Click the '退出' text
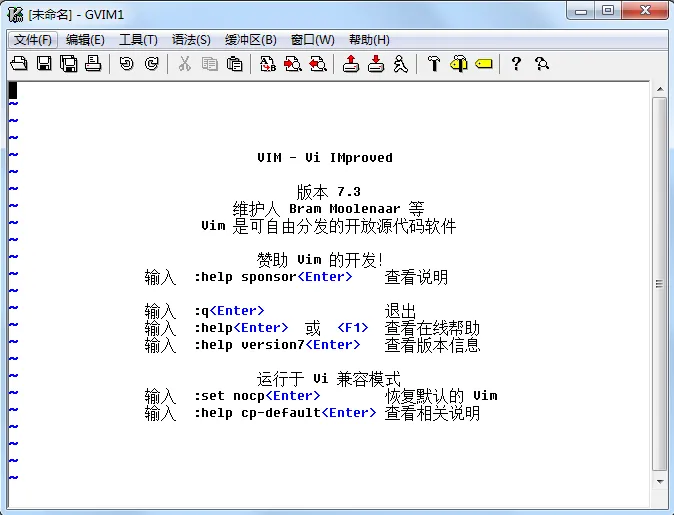 (400, 311)
